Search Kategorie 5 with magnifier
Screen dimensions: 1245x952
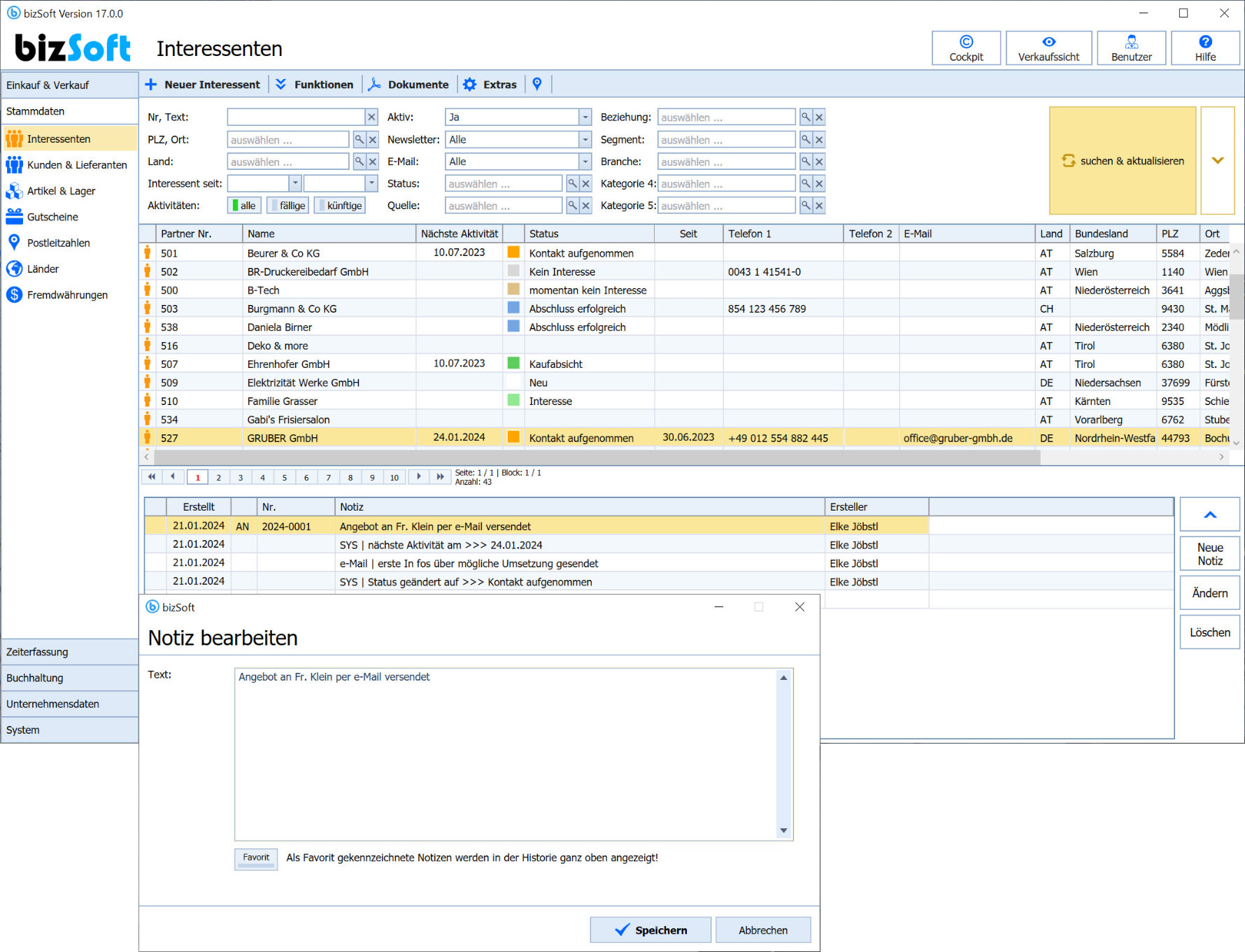click(x=806, y=205)
